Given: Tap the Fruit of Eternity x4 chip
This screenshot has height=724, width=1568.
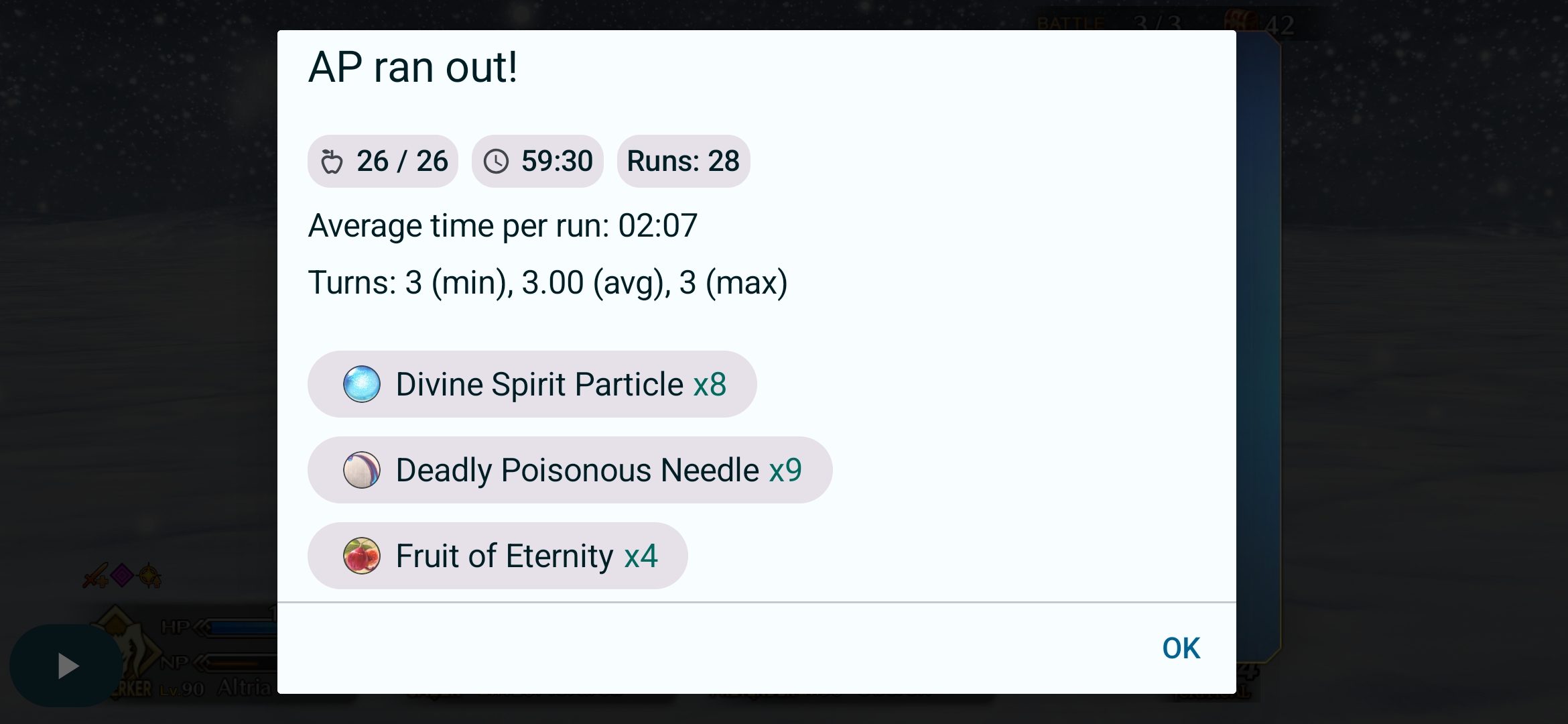Looking at the screenshot, I should click(498, 556).
